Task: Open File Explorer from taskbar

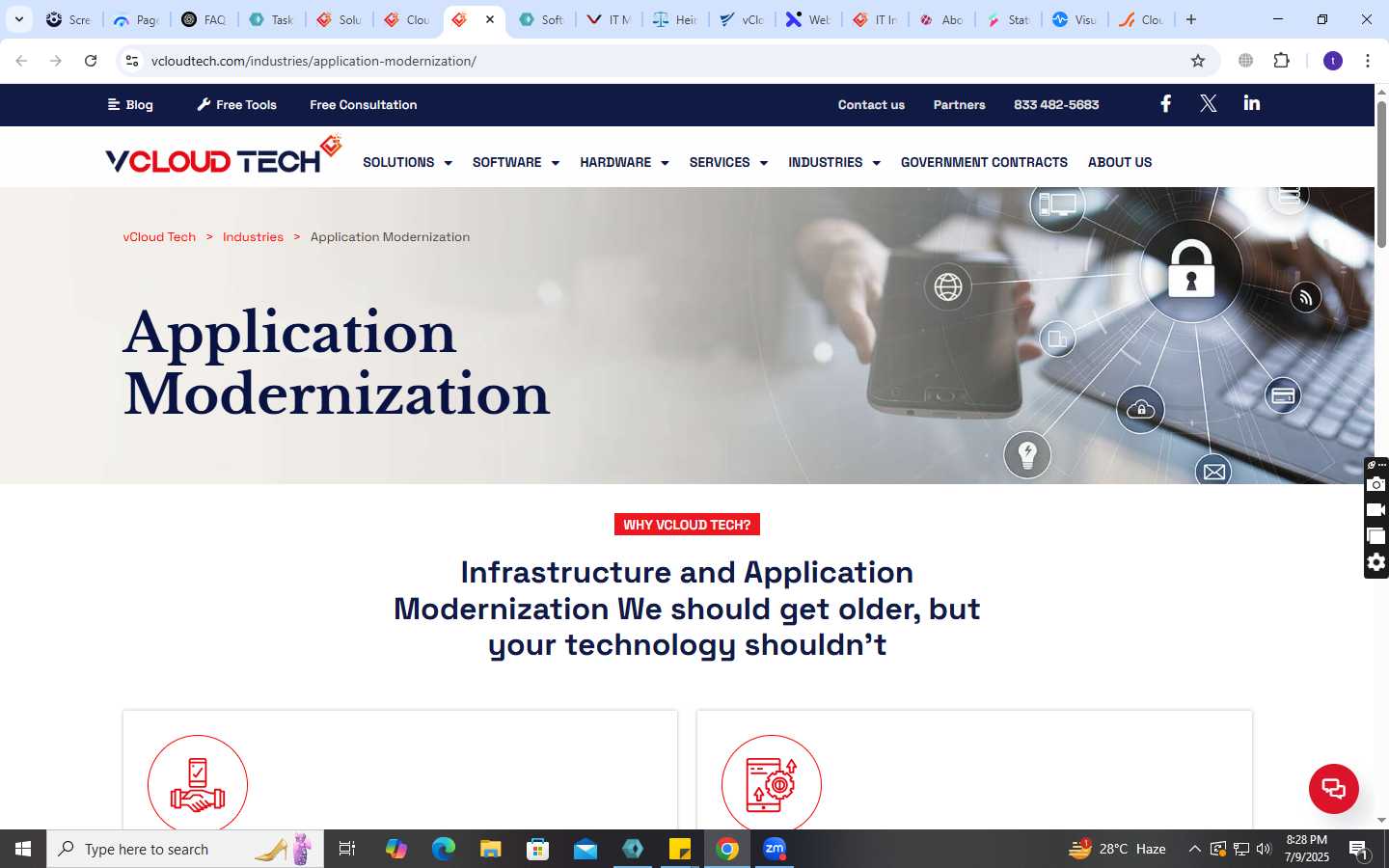Action: click(490, 849)
